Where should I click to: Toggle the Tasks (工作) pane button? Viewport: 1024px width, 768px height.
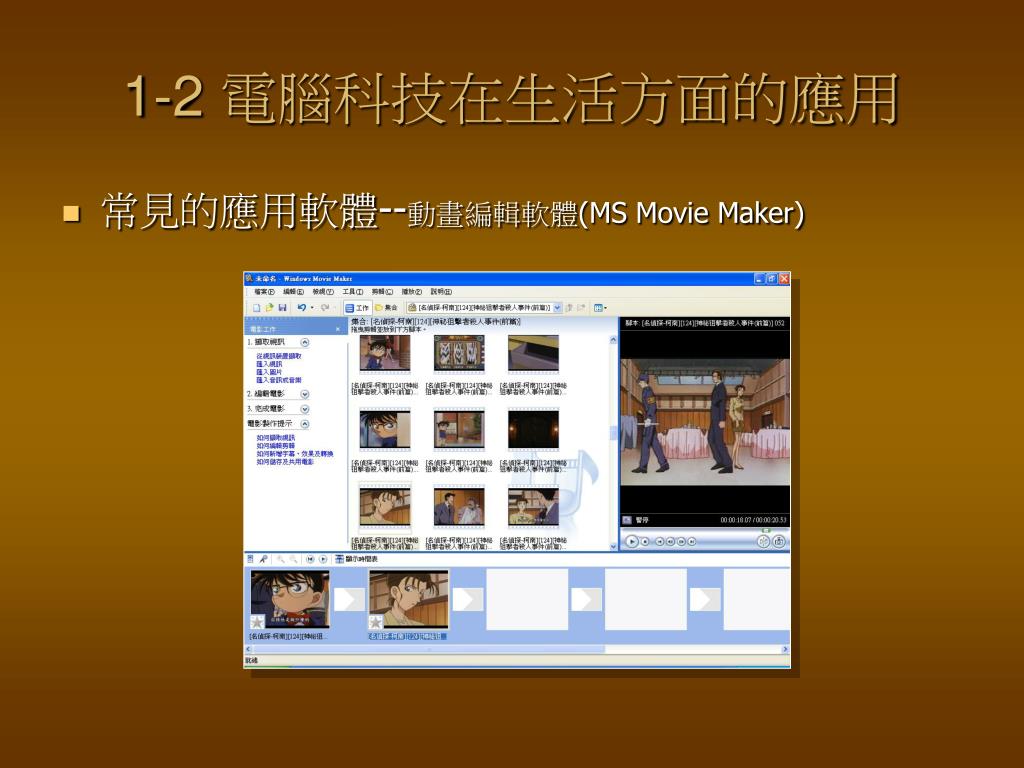tap(357, 308)
